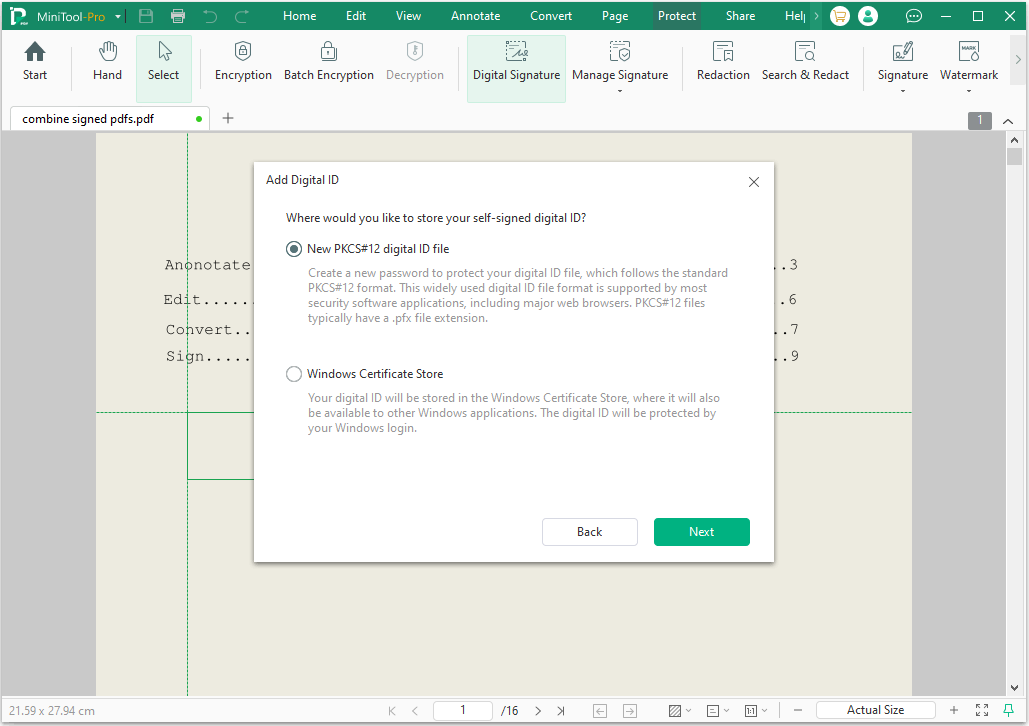Screen dimensions: 1029x726
Task: Toggle full screen mode icon
Action: coord(982,710)
